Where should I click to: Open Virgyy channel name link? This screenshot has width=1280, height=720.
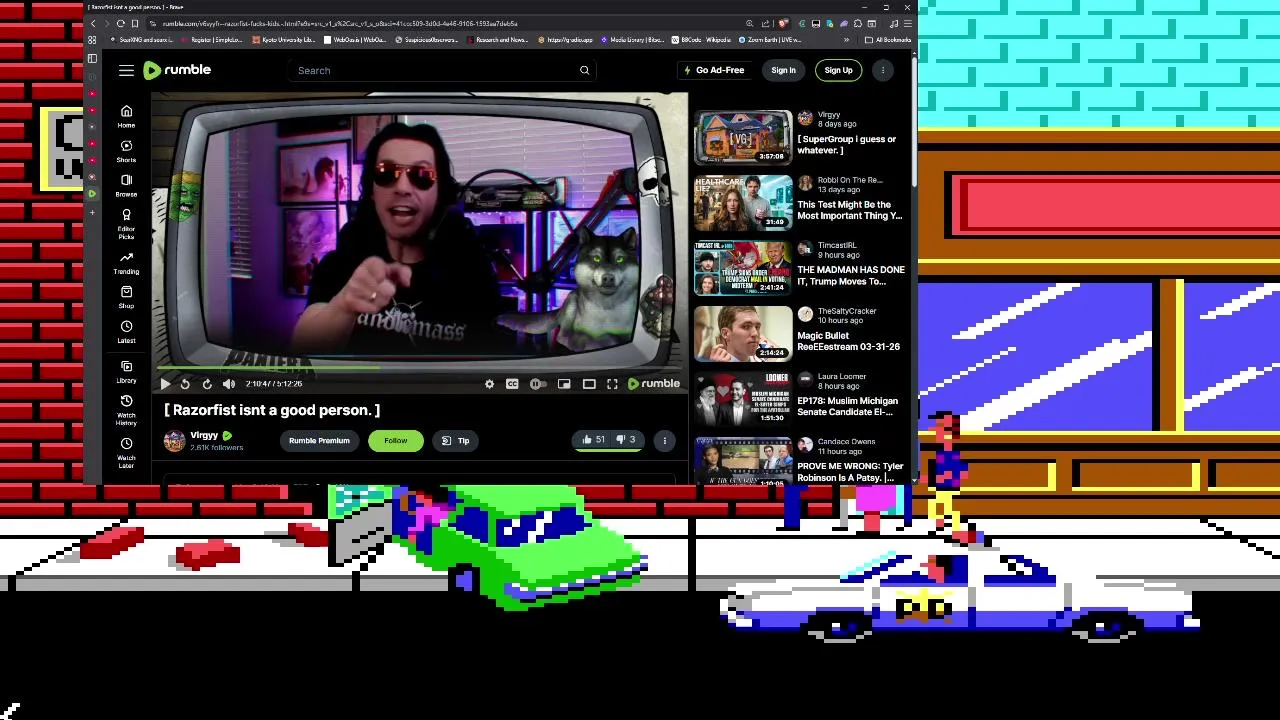[204, 436]
